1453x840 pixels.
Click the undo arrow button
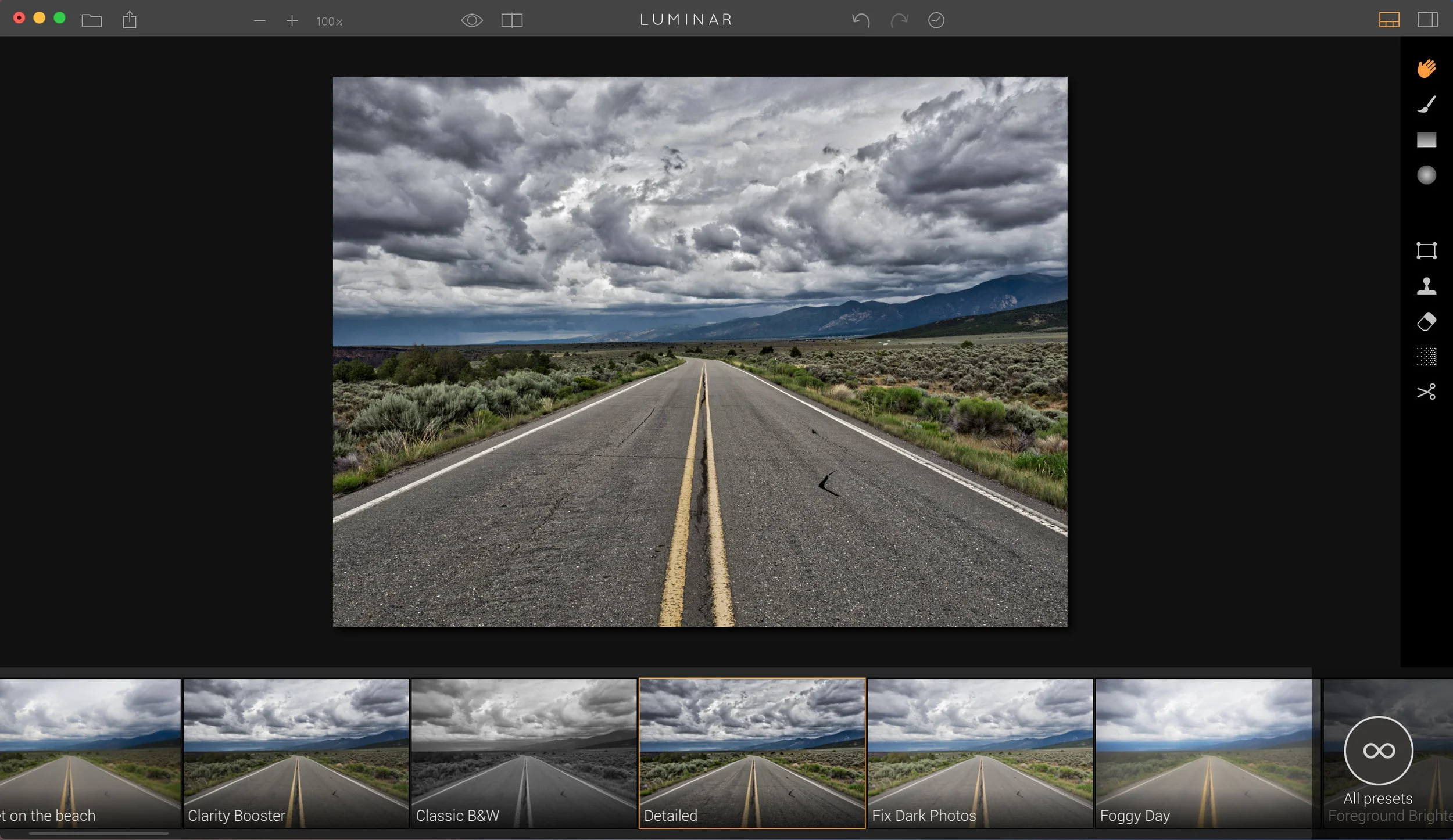click(x=861, y=21)
